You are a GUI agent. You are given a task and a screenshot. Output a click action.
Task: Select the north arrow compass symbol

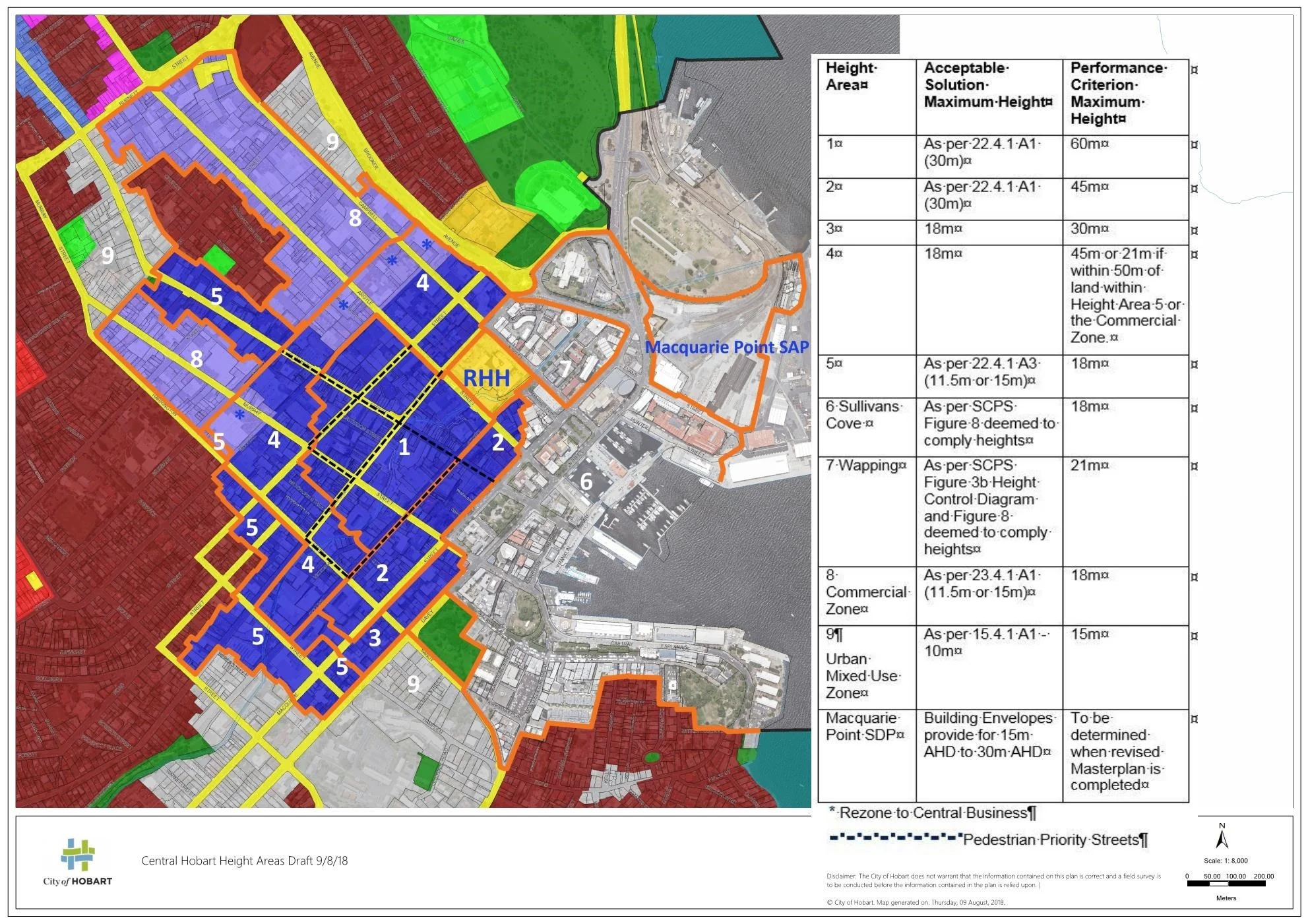pos(1224,838)
